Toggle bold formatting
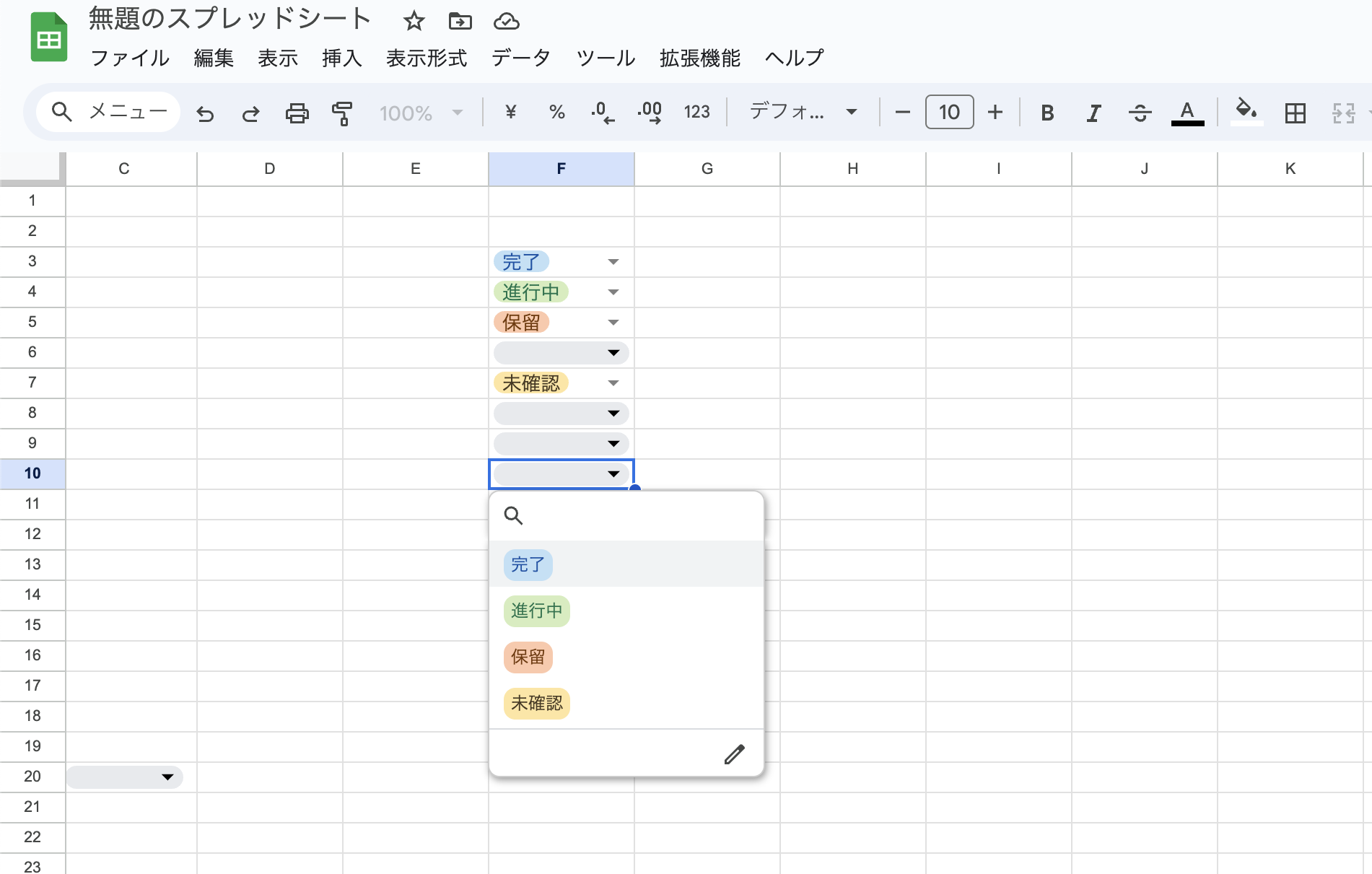 tap(1047, 113)
